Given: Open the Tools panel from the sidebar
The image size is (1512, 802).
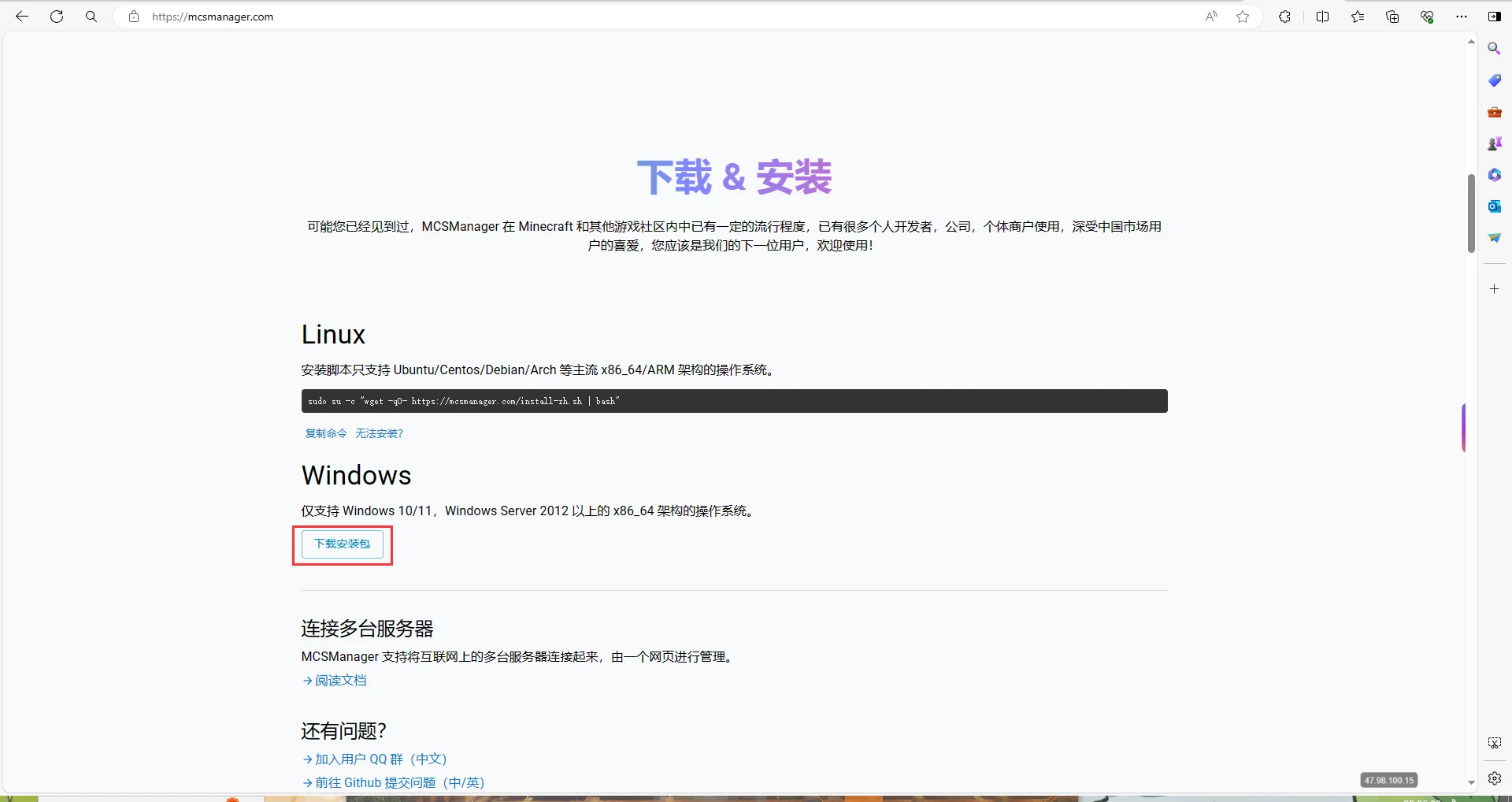Looking at the screenshot, I should pyautogui.click(x=1495, y=112).
